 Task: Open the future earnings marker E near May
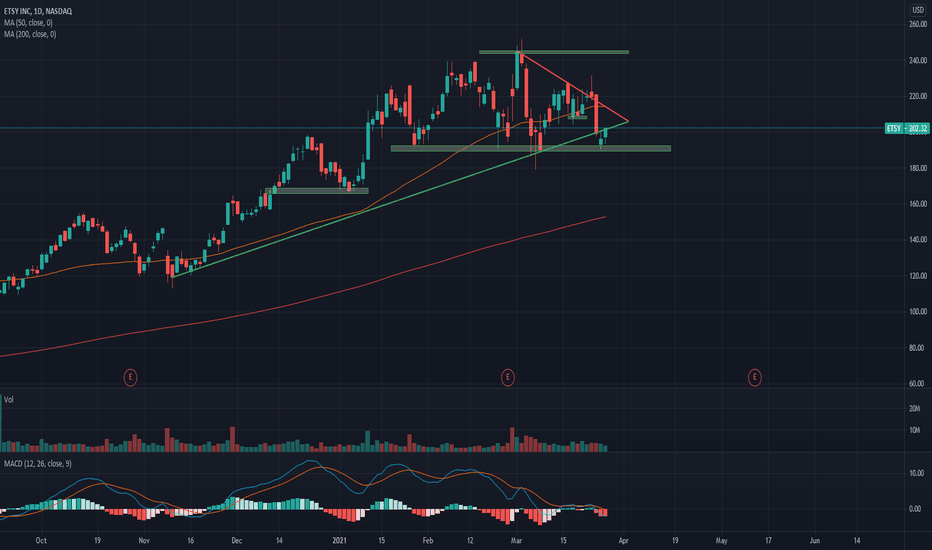754,377
